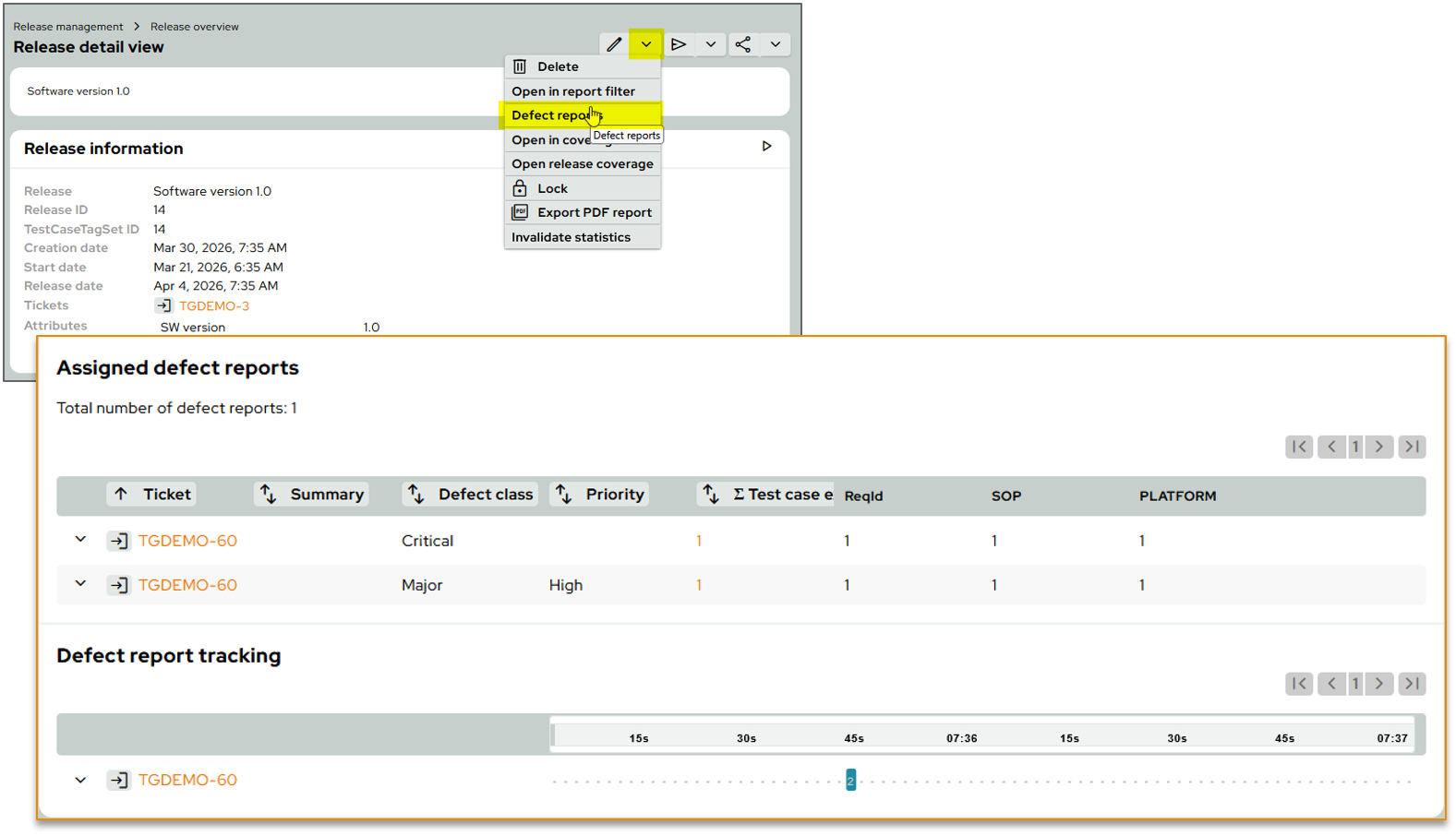Select Lock from the dropdown menu
Image resolution: width=1456 pixels, height=836 pixels.
click(x=583, y=188)
